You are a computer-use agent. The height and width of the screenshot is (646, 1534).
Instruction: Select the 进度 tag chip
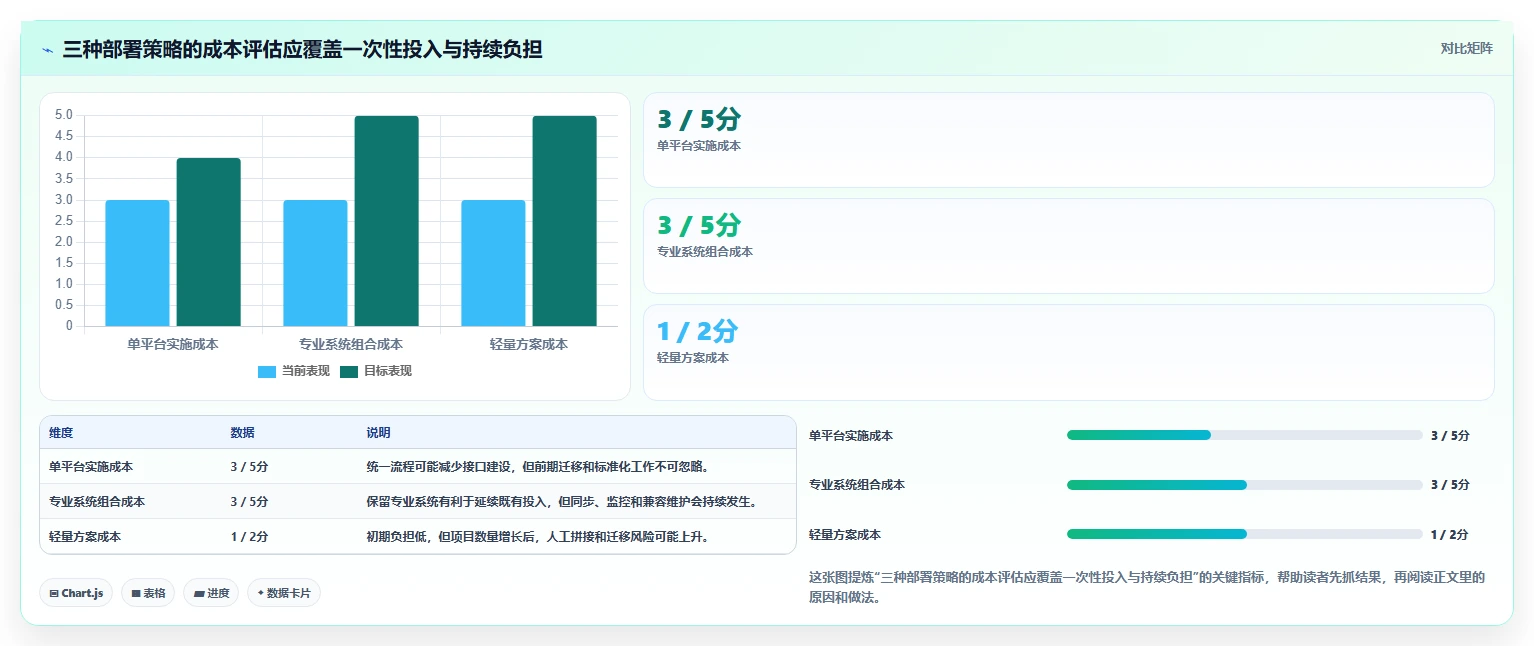point(211,593)
